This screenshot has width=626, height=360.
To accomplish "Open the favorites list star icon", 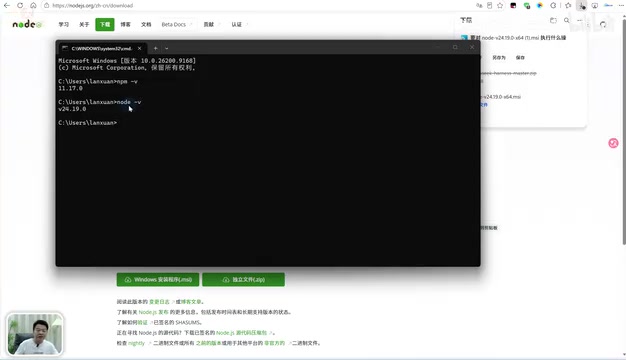I will (568, 6).
